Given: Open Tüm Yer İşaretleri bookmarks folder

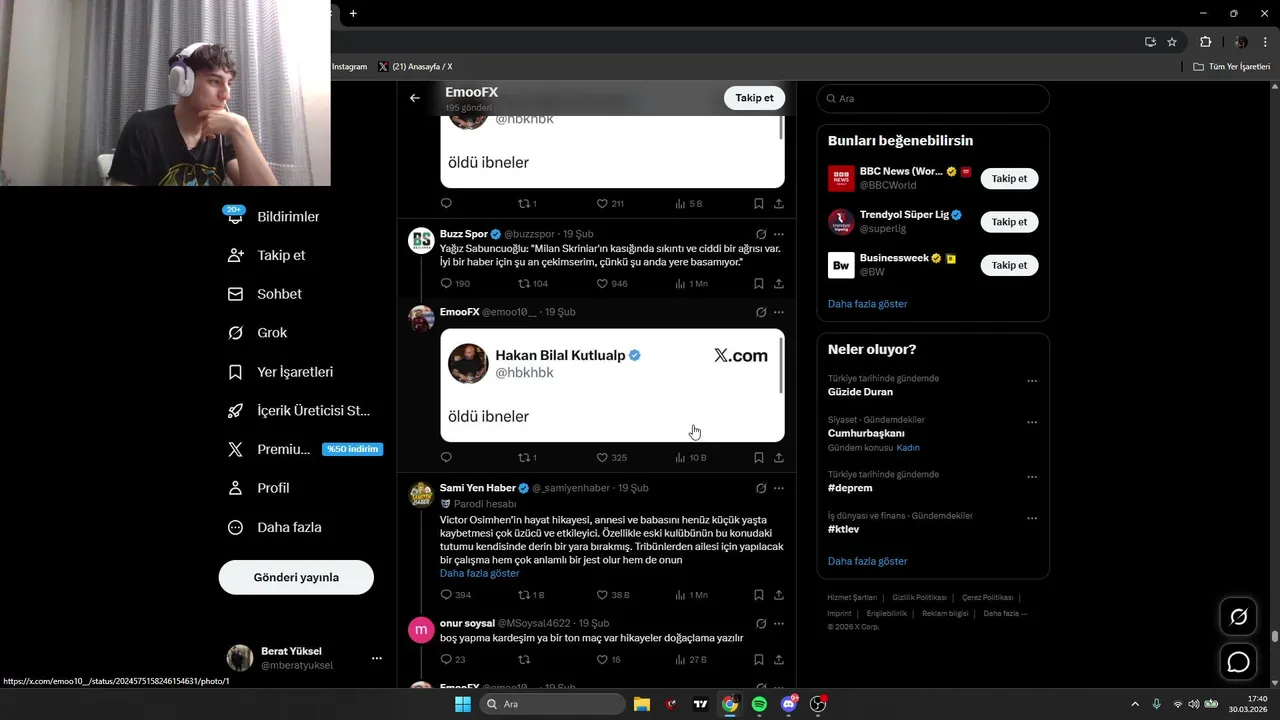Looking at the screenshot, I should pyautogui.click(x=1232, y=67).
